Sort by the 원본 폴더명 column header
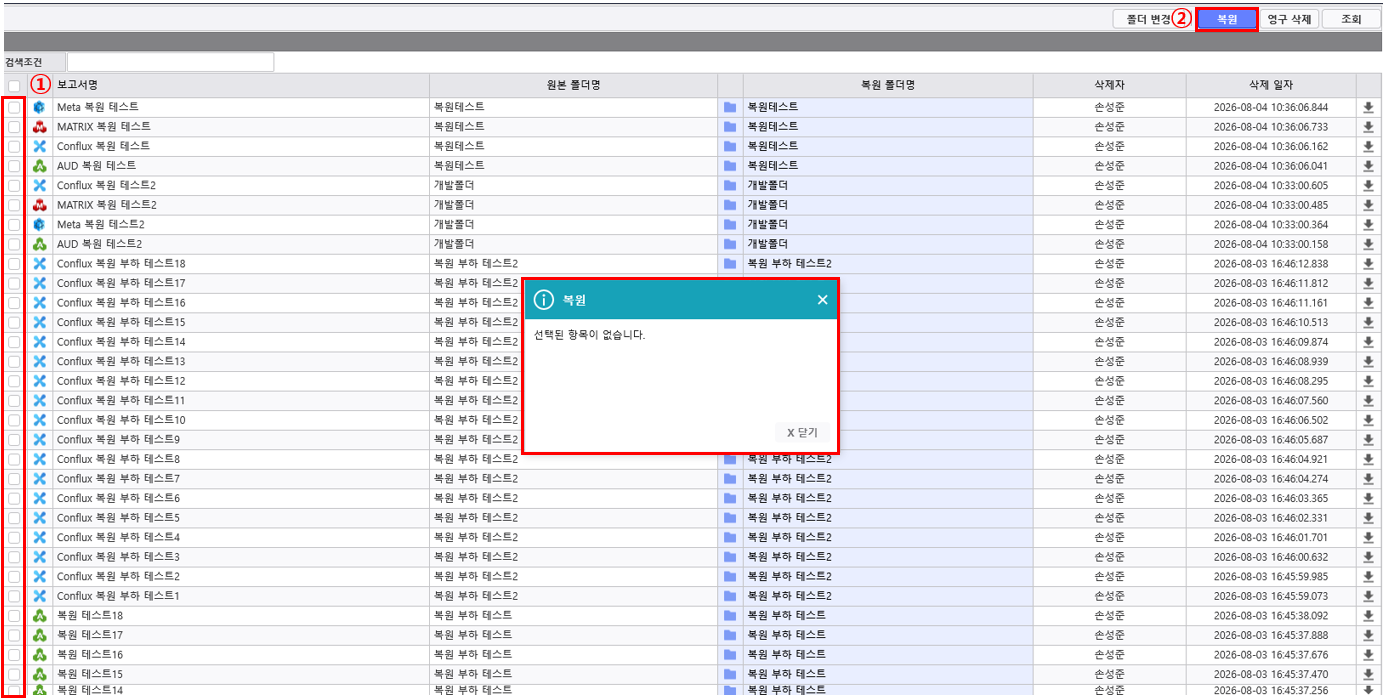The height and width of the screenshot is (698, 1383). click(573, 85)
